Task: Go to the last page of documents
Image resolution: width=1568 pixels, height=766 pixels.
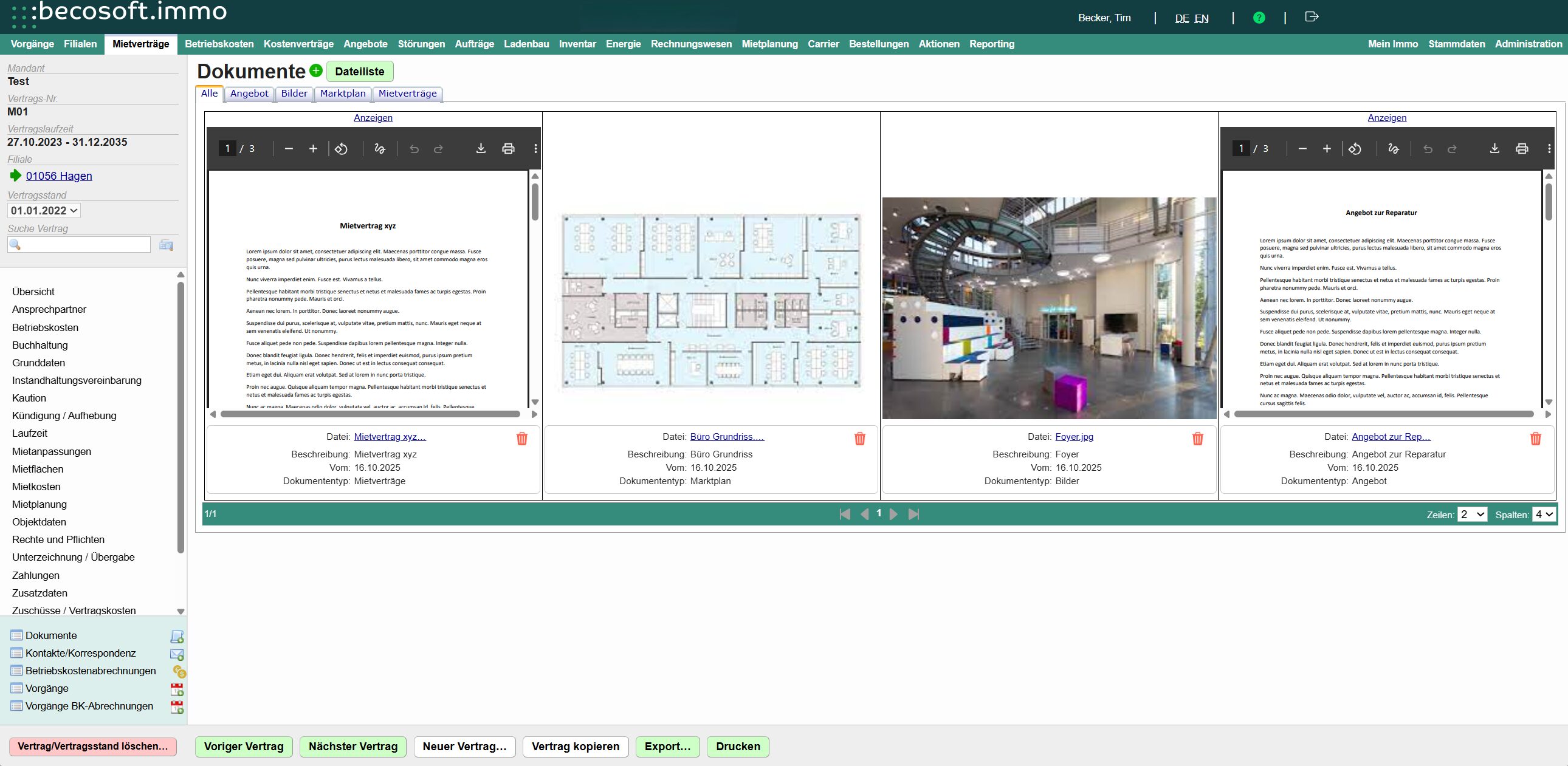Action: click(913, 514)
